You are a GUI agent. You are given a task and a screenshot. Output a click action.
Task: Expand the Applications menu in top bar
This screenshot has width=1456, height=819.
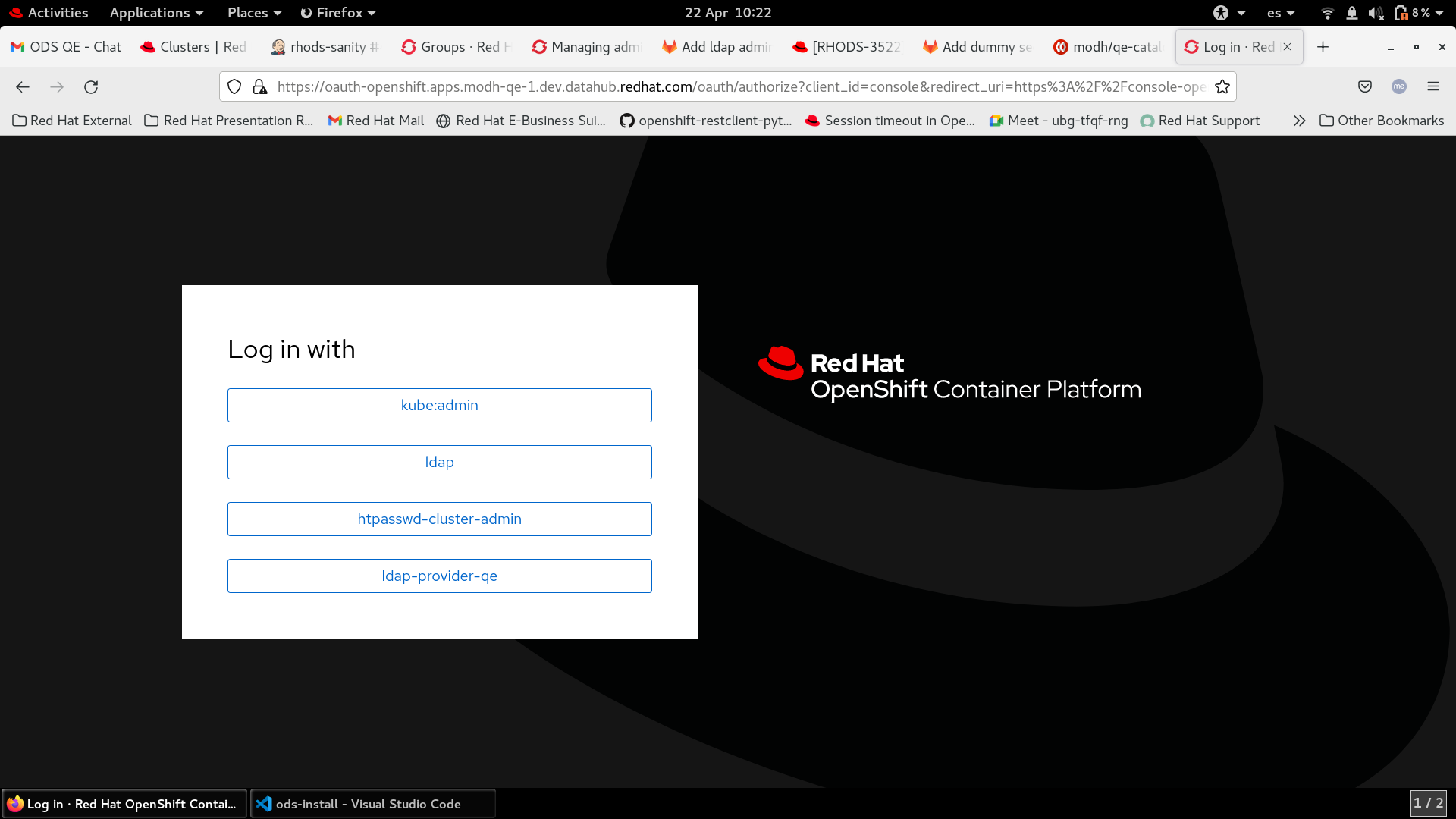[156, 13]
